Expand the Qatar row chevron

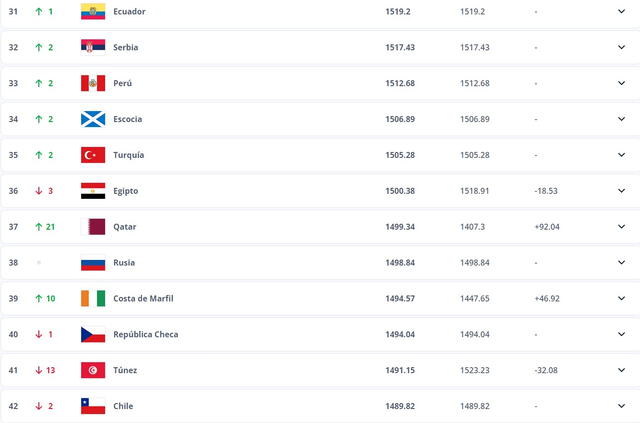point(623,227)
